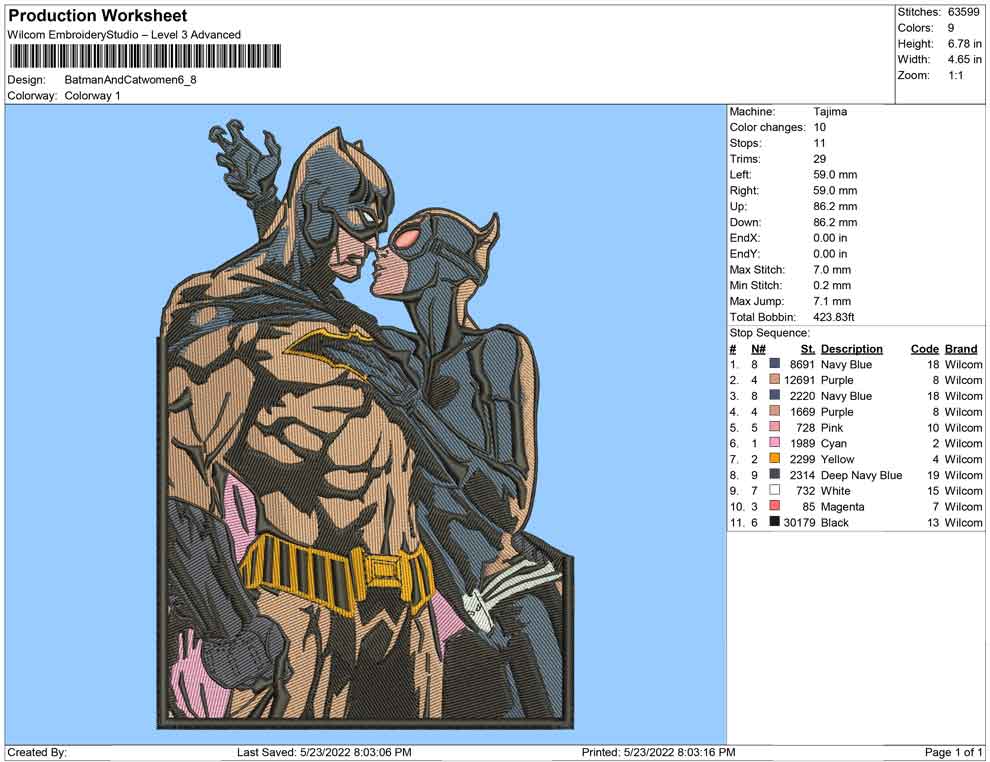Click the 'Printed: 5/23/2022 8:03:16 PM' footer
The width and height of the screenshot is (990, 762).
[659, 752]
